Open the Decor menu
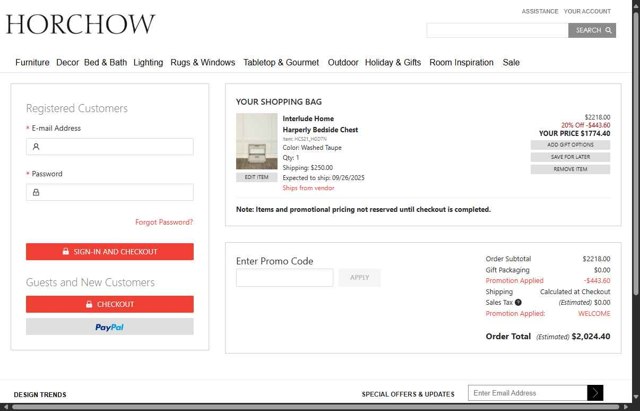The width and height of the screenshot is (640, 411). (x=67, y=62)
